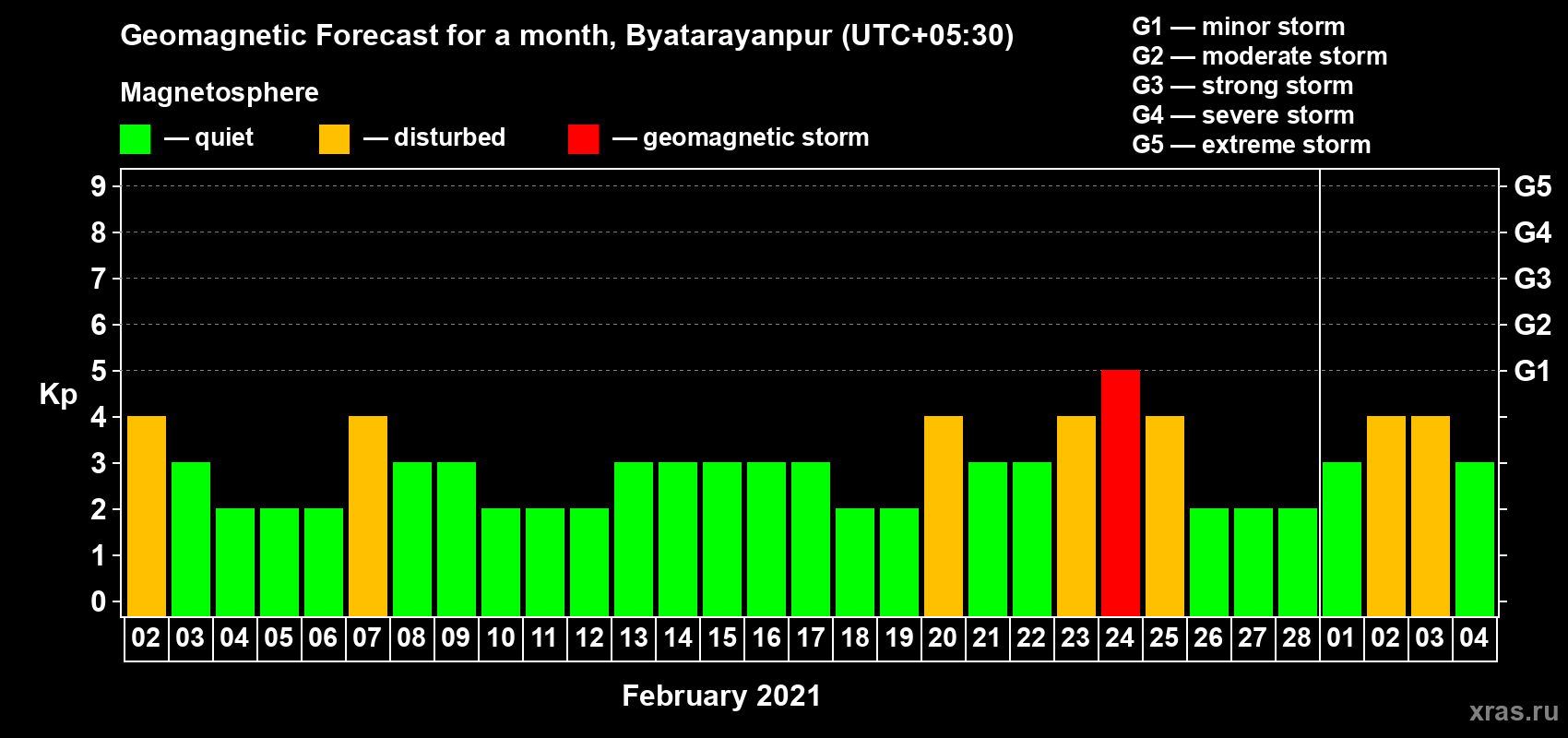This screenshot has height=738, width=1568.
Task: Click the 'geomagnetic storm' legend label
Action: [x=755, y=138]
